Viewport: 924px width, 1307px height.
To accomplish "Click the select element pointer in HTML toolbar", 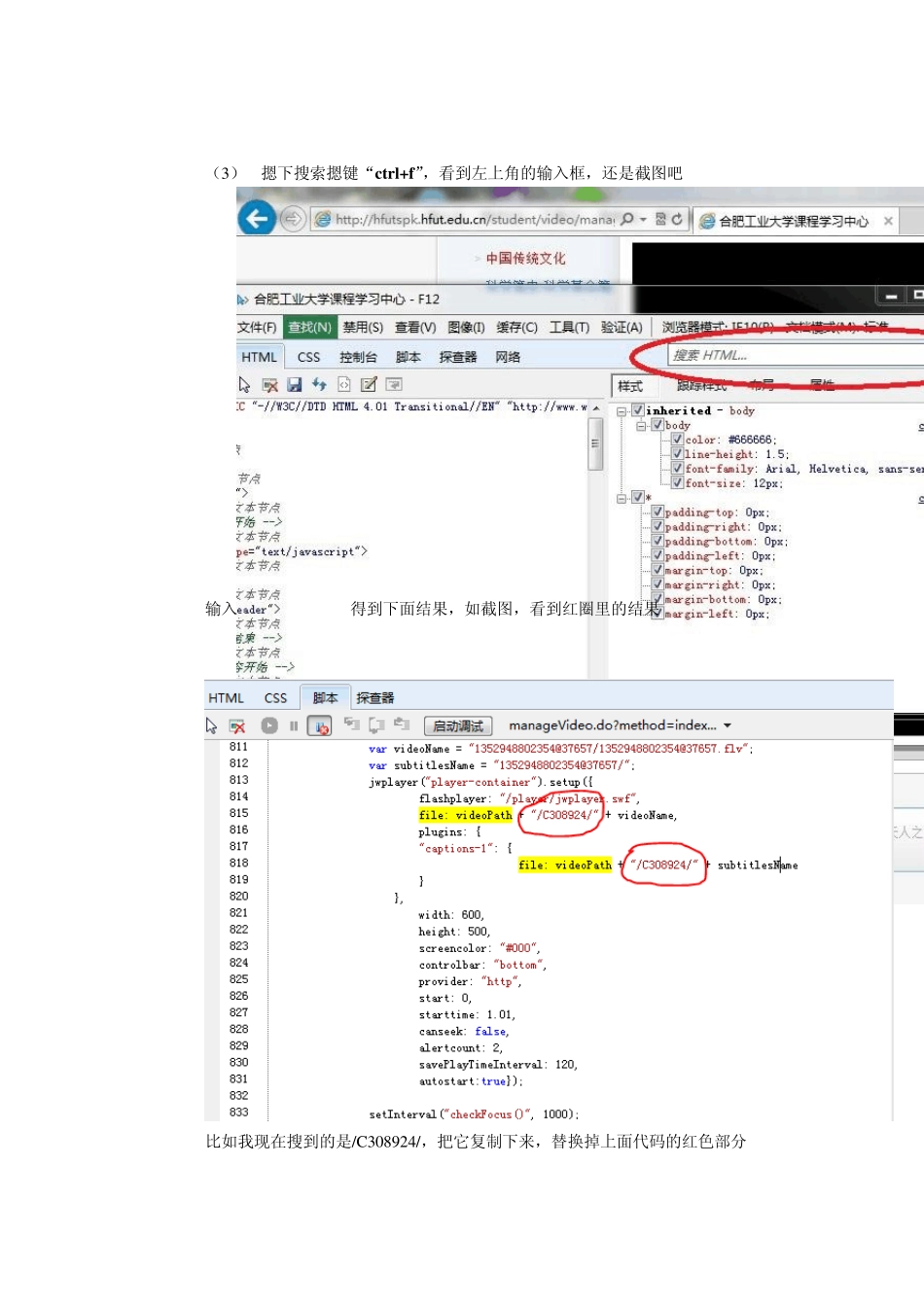I will click(x=244, y=385).
